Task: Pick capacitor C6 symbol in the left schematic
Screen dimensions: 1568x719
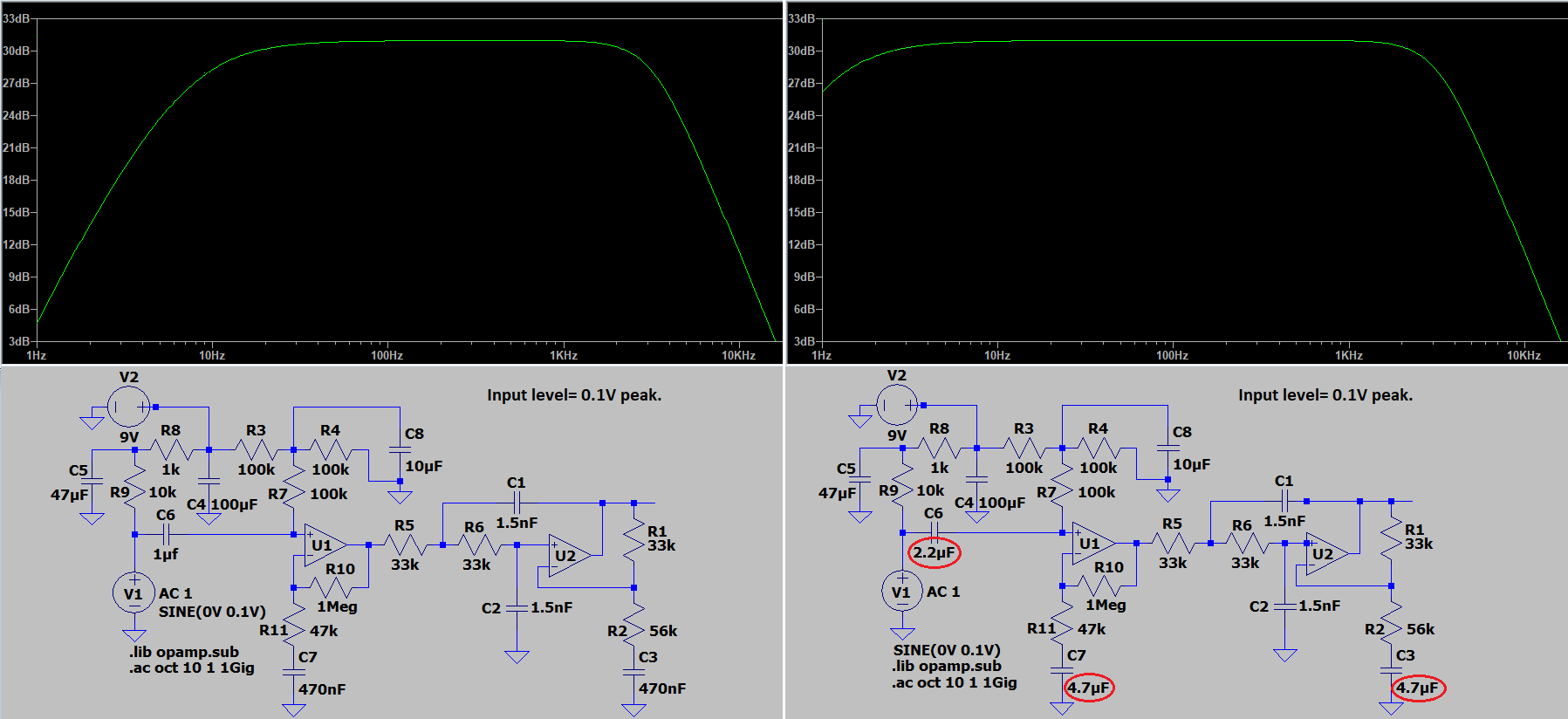Action: pos(166,534)
